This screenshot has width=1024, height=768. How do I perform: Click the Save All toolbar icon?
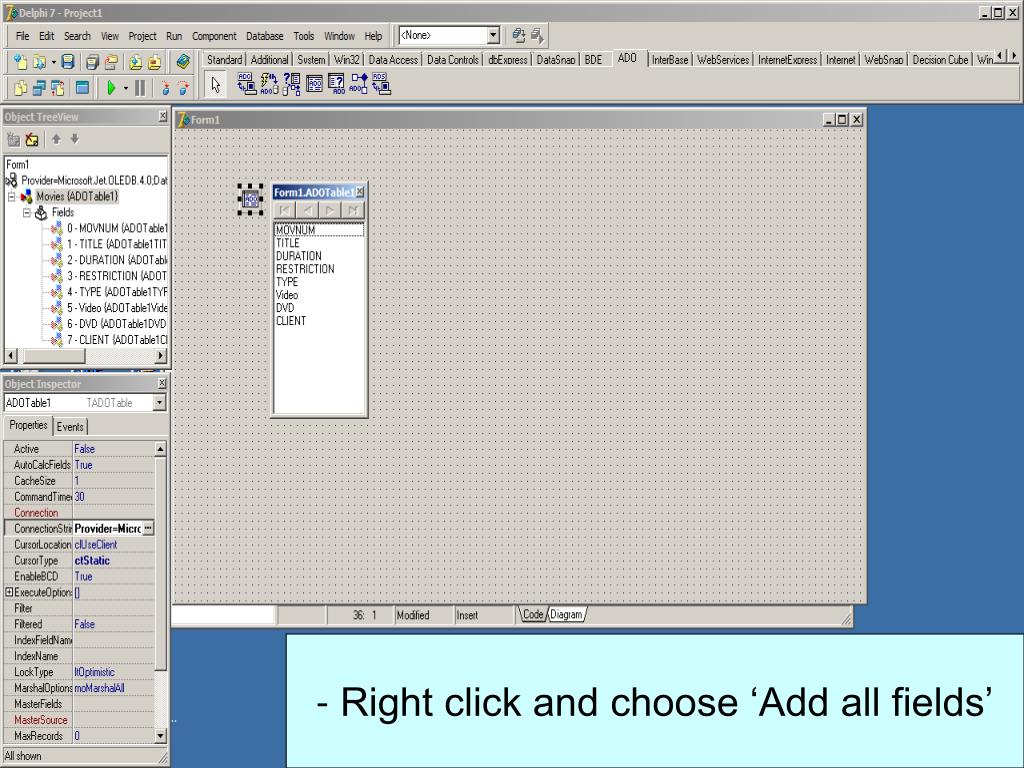92,62
